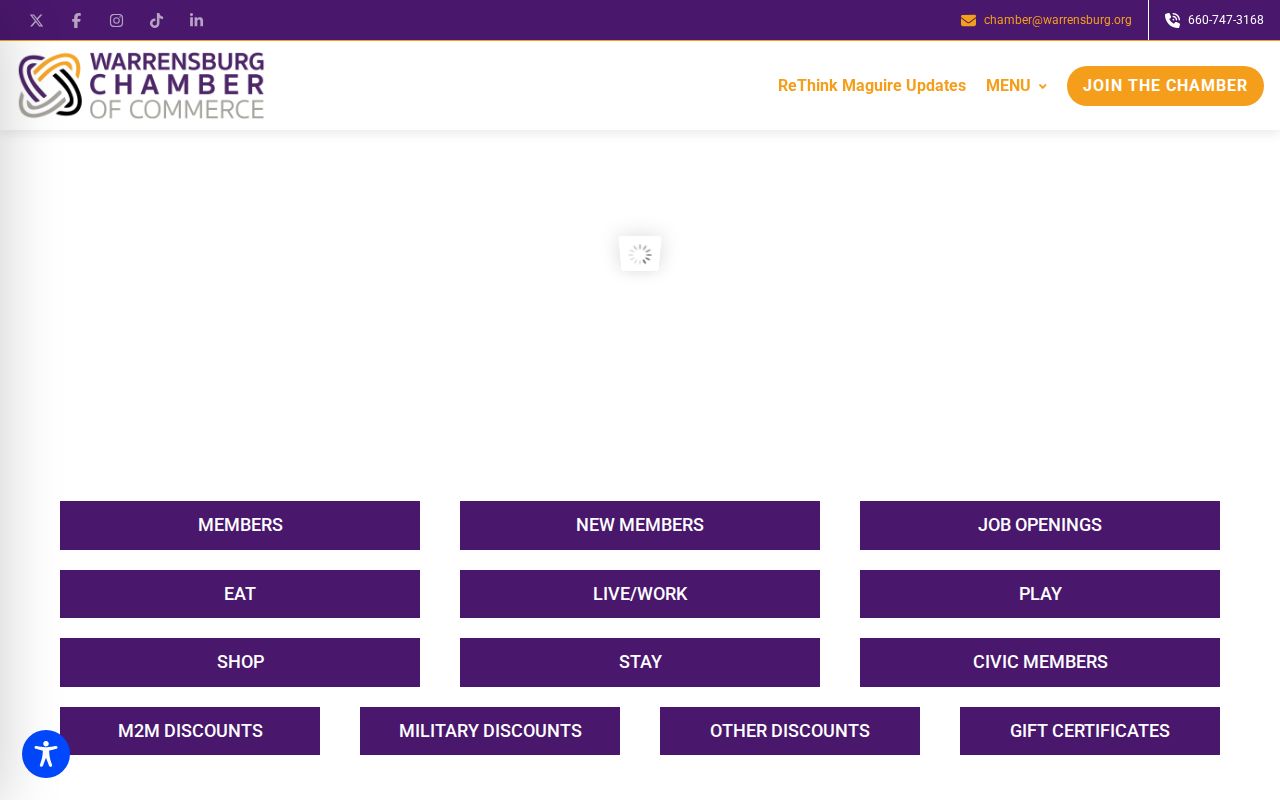Image resolution: width=1280 pixels, height=800 pixels.
Task: Open the accessibility widget icon
Action: (x=46, y=754)
